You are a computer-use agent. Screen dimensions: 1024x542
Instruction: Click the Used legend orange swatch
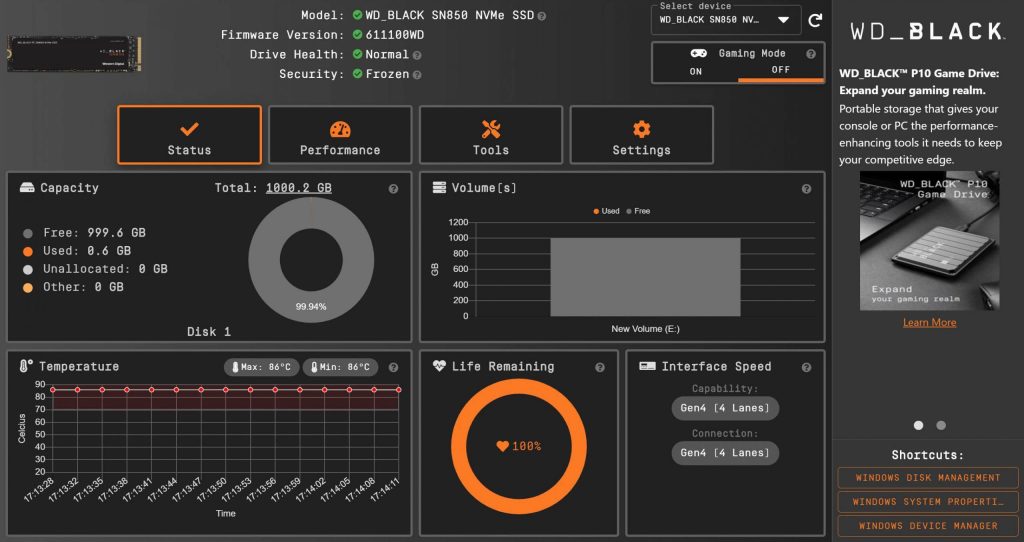point(27,251)
